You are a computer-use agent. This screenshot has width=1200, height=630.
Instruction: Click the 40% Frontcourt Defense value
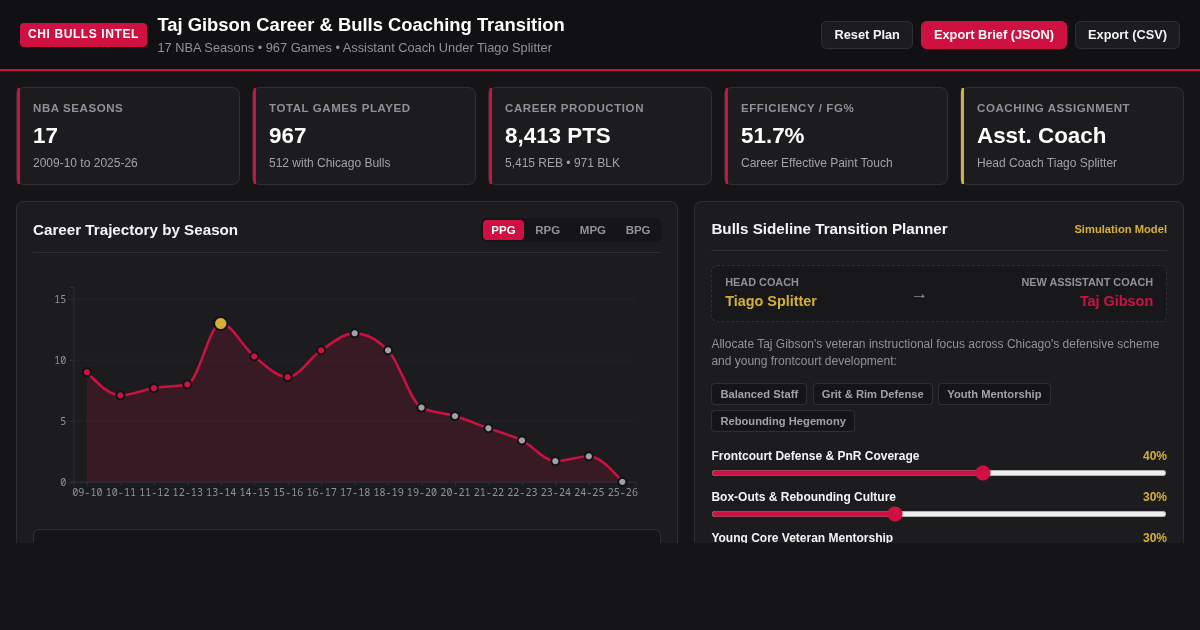coord(1155,456)
